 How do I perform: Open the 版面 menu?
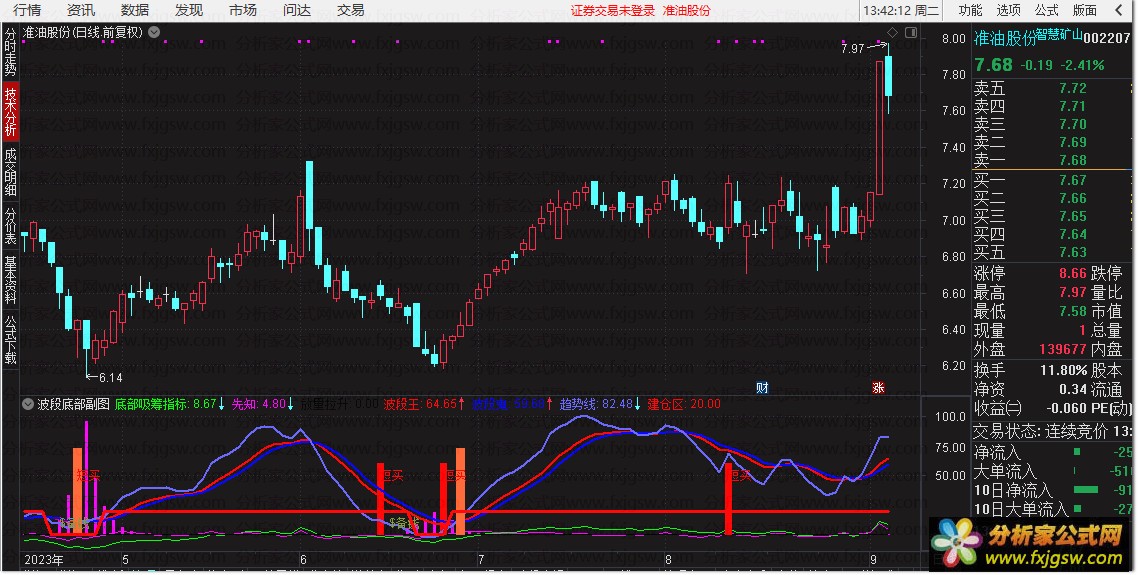point(1085,10)
